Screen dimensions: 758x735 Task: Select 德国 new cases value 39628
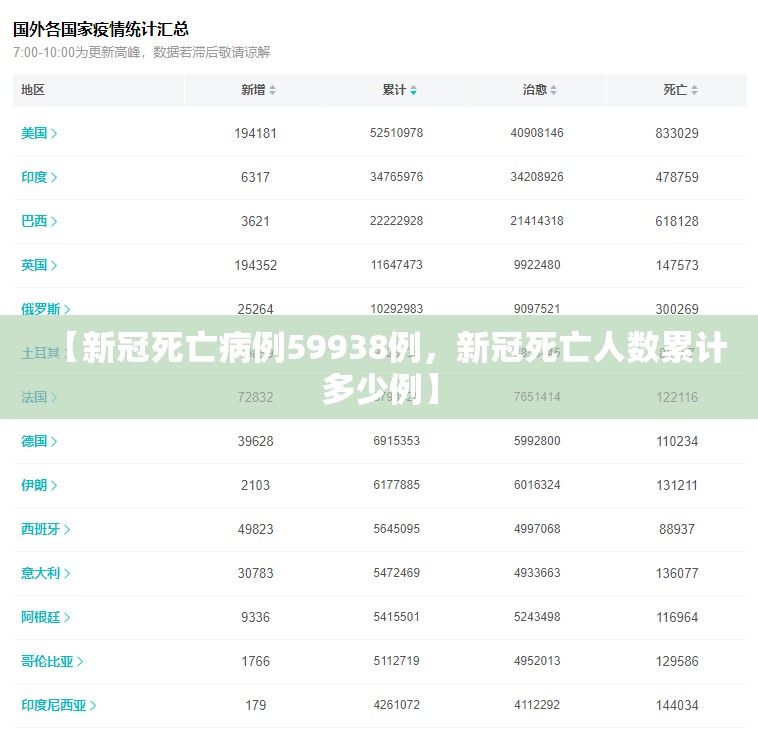255,441
